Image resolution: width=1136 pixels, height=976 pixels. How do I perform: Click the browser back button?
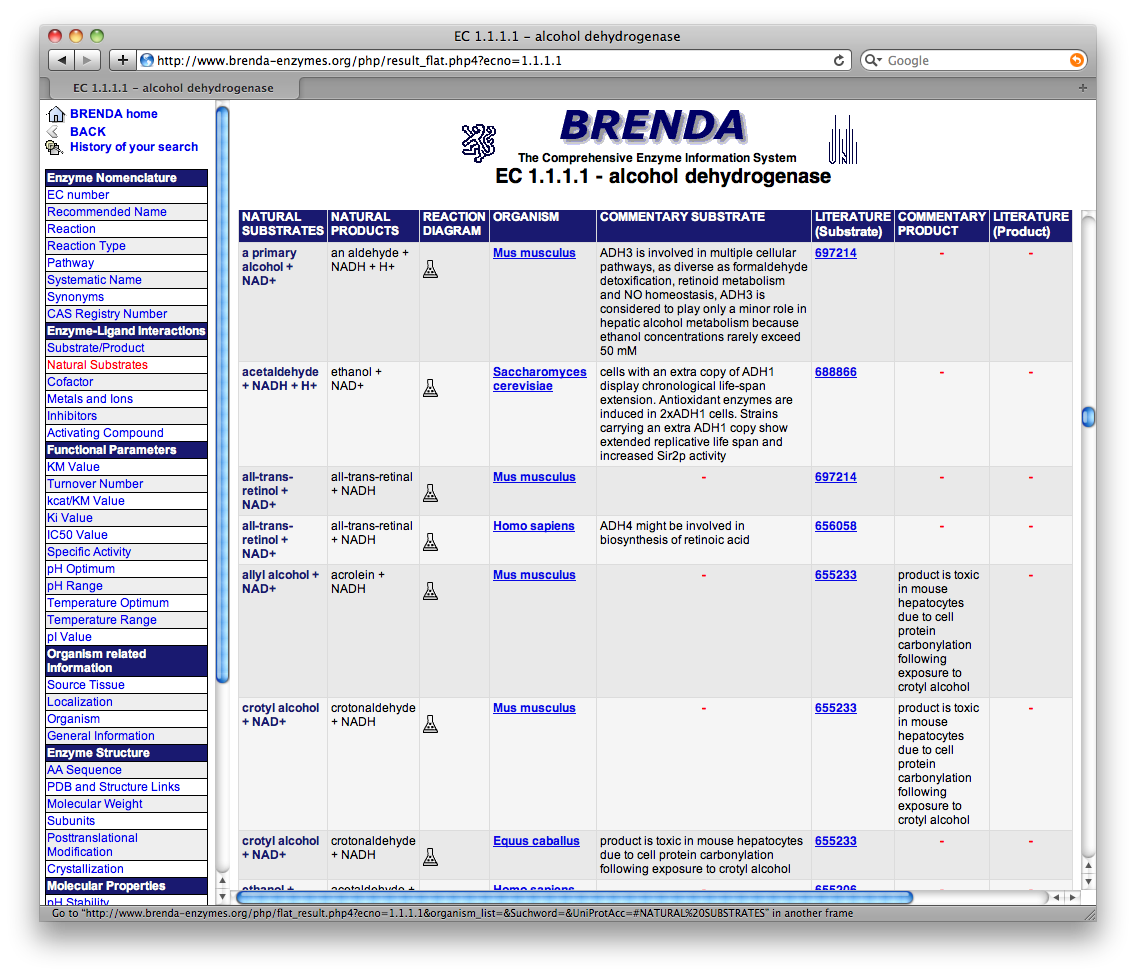tap(62, 60)
